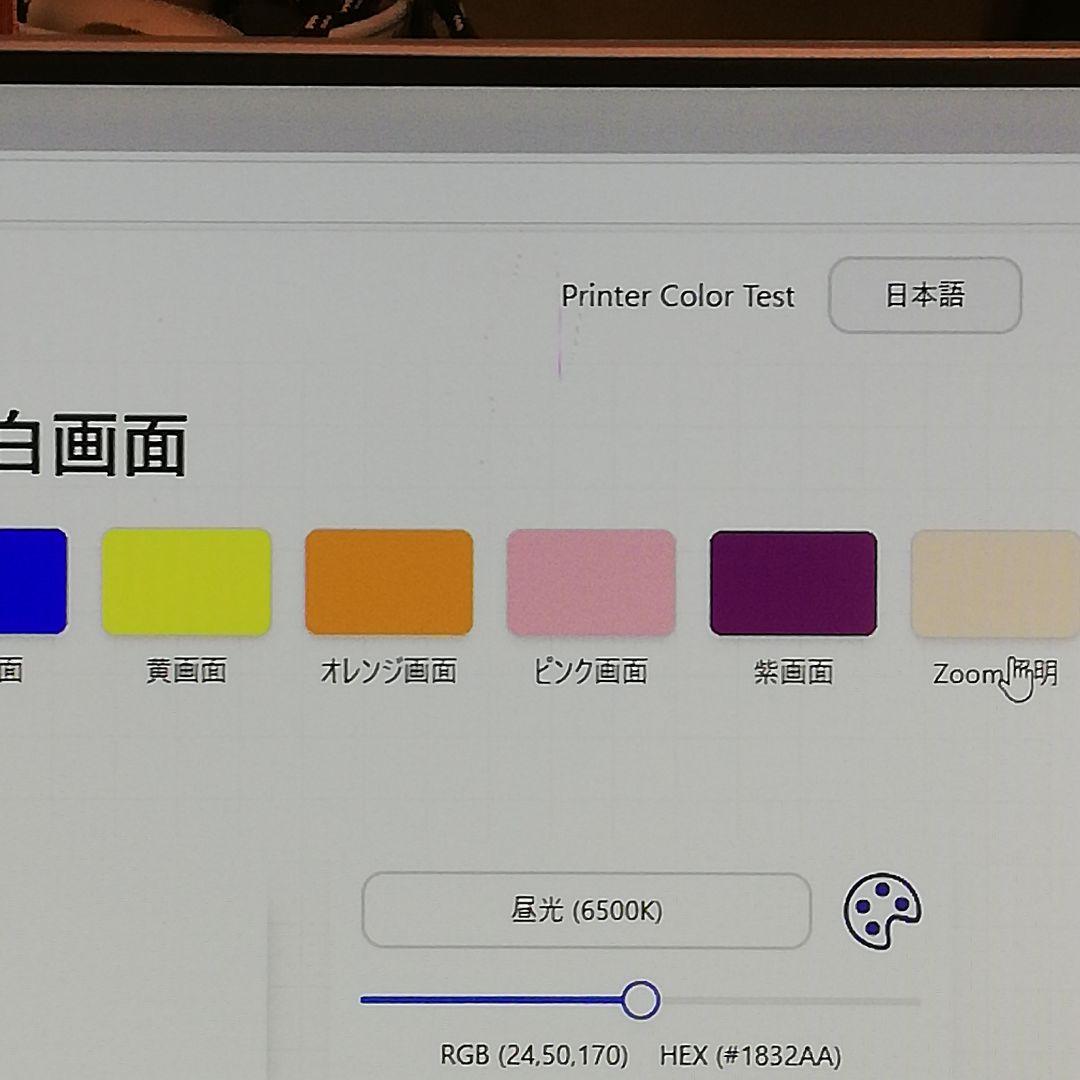The width and height of the screenshot is (1080, 1080).
Task: Click the 黄画面 label
Action: click(x=187, y=671)
